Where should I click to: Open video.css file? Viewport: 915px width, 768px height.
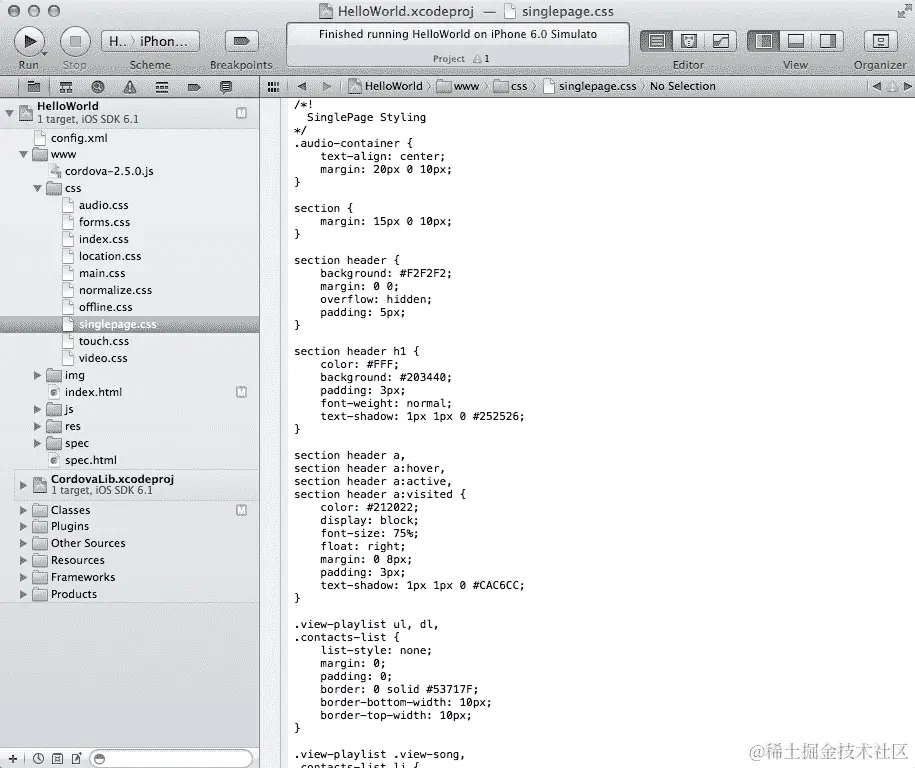coord(103,358)
